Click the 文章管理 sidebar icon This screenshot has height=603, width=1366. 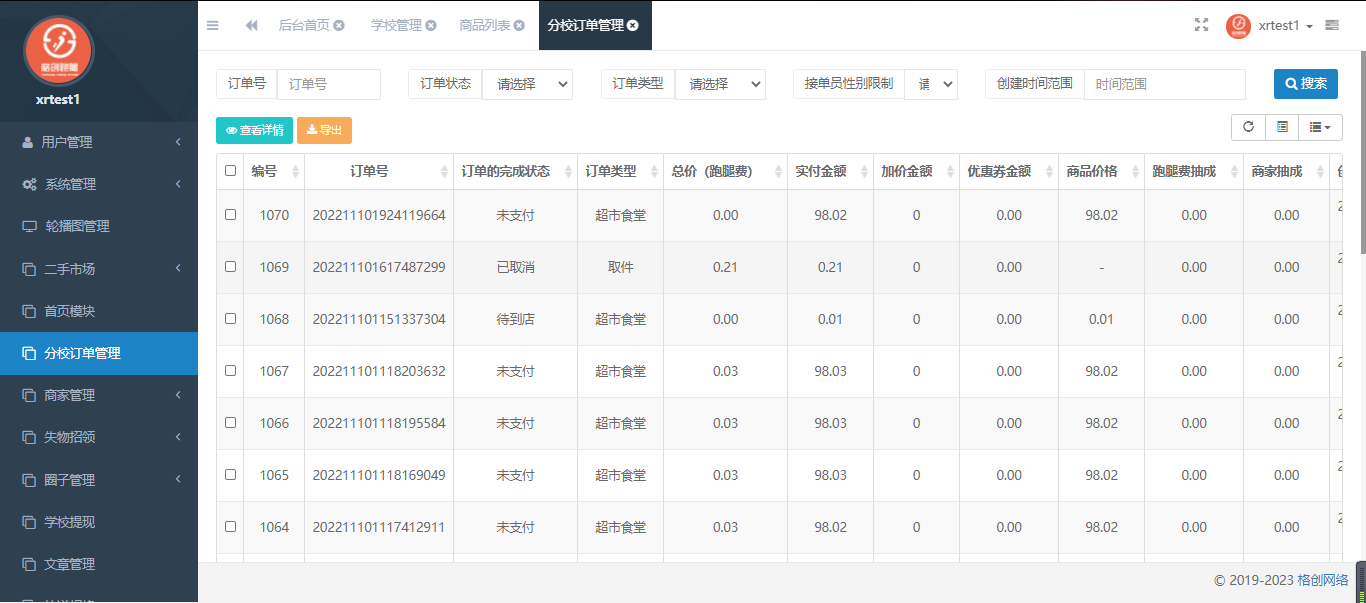(x=29, y=564)
